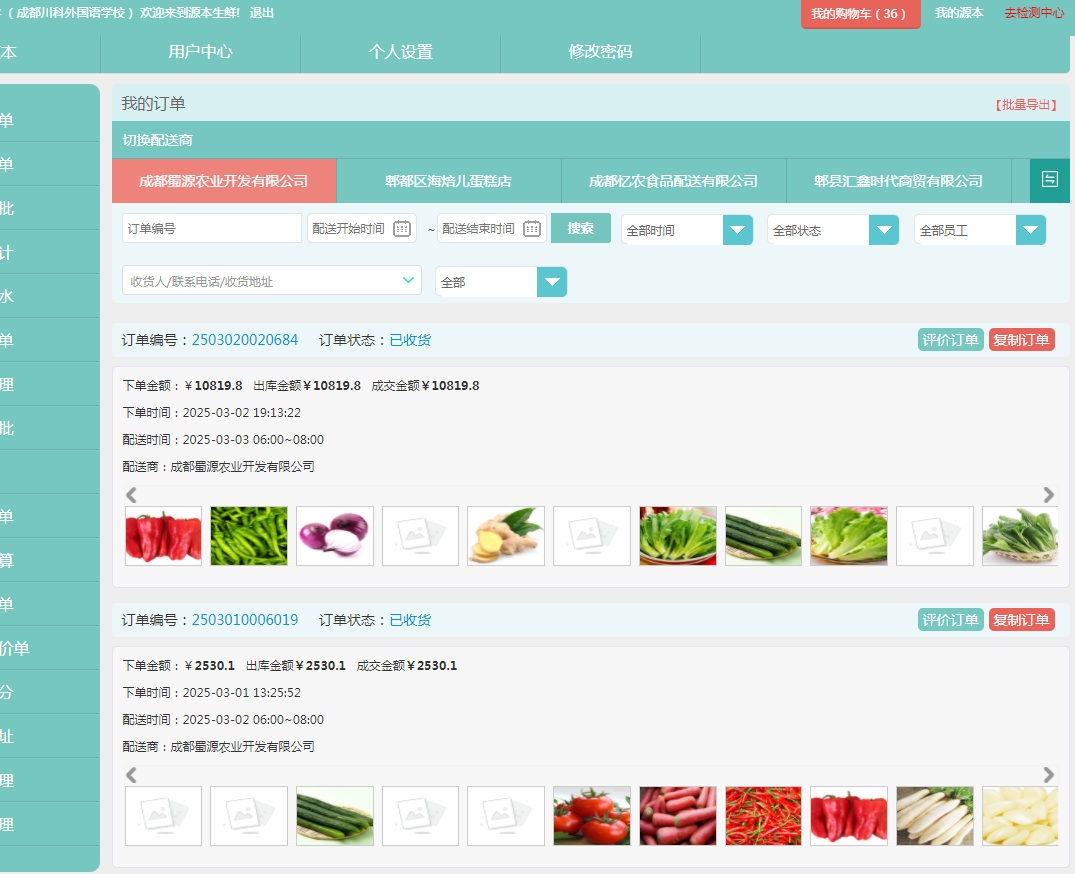1075x874 pixels.
Task: Open the tomato thumbnail in order 2503010006019
Action: coord(592,816)
